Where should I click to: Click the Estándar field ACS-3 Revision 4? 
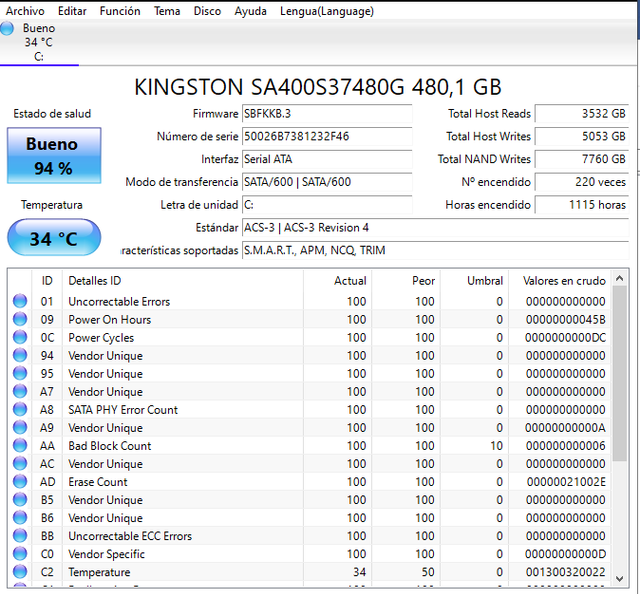click(436, 228)
